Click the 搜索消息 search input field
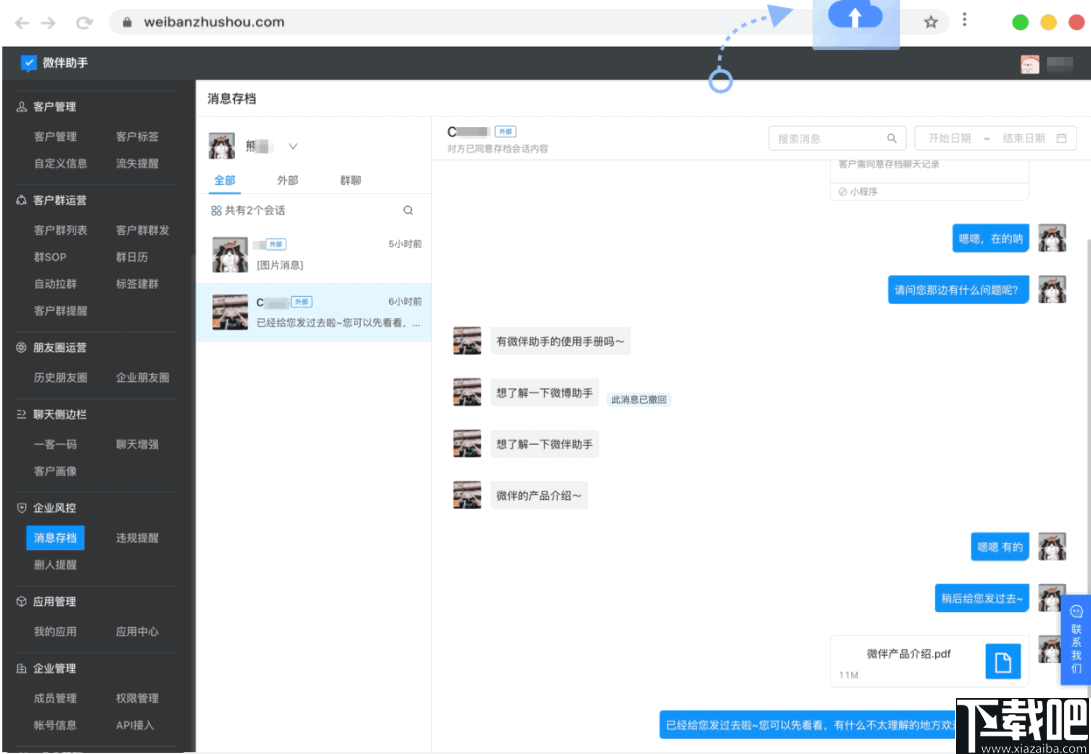The image size is (1091, 754). tap(830, 138)
